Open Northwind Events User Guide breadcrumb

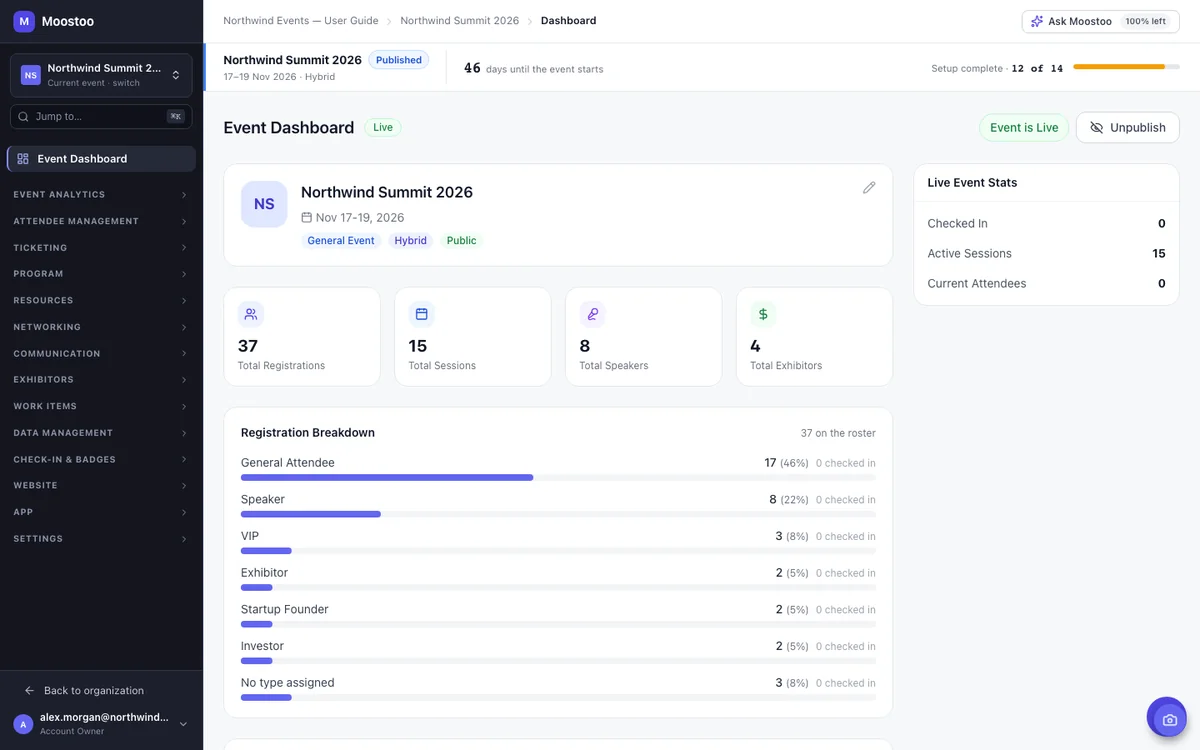pyautogui.click(x=301, y=20)
